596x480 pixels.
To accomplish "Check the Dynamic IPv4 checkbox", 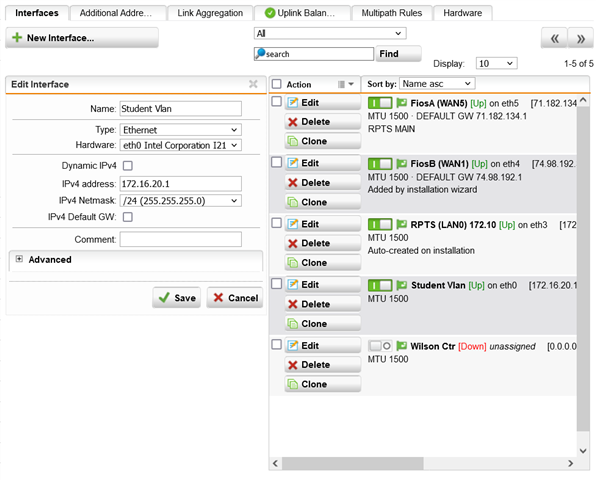I will click(128, 166).
